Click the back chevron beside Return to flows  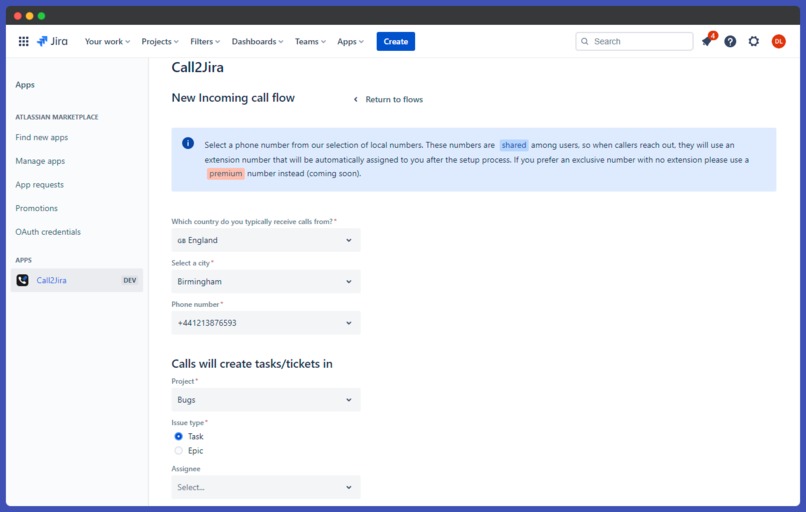[355, 99]
